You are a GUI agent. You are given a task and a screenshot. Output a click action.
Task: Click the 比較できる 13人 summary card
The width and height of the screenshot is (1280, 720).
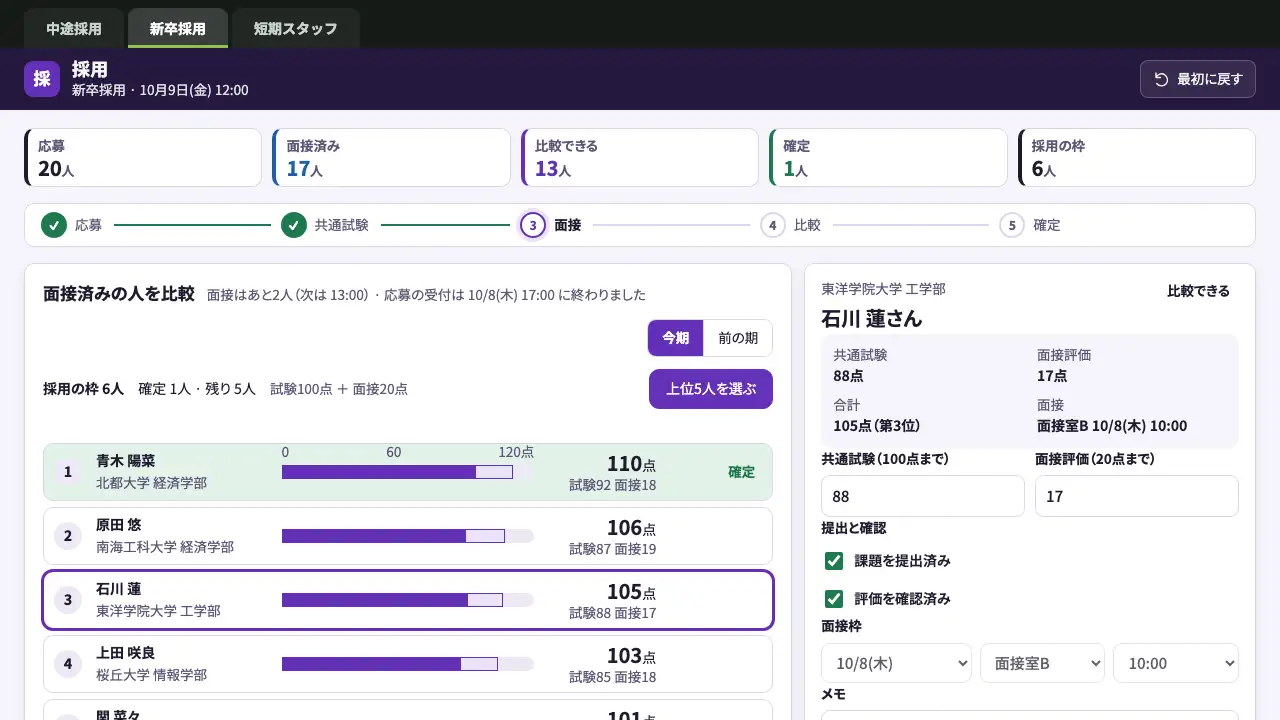[640, 157]
